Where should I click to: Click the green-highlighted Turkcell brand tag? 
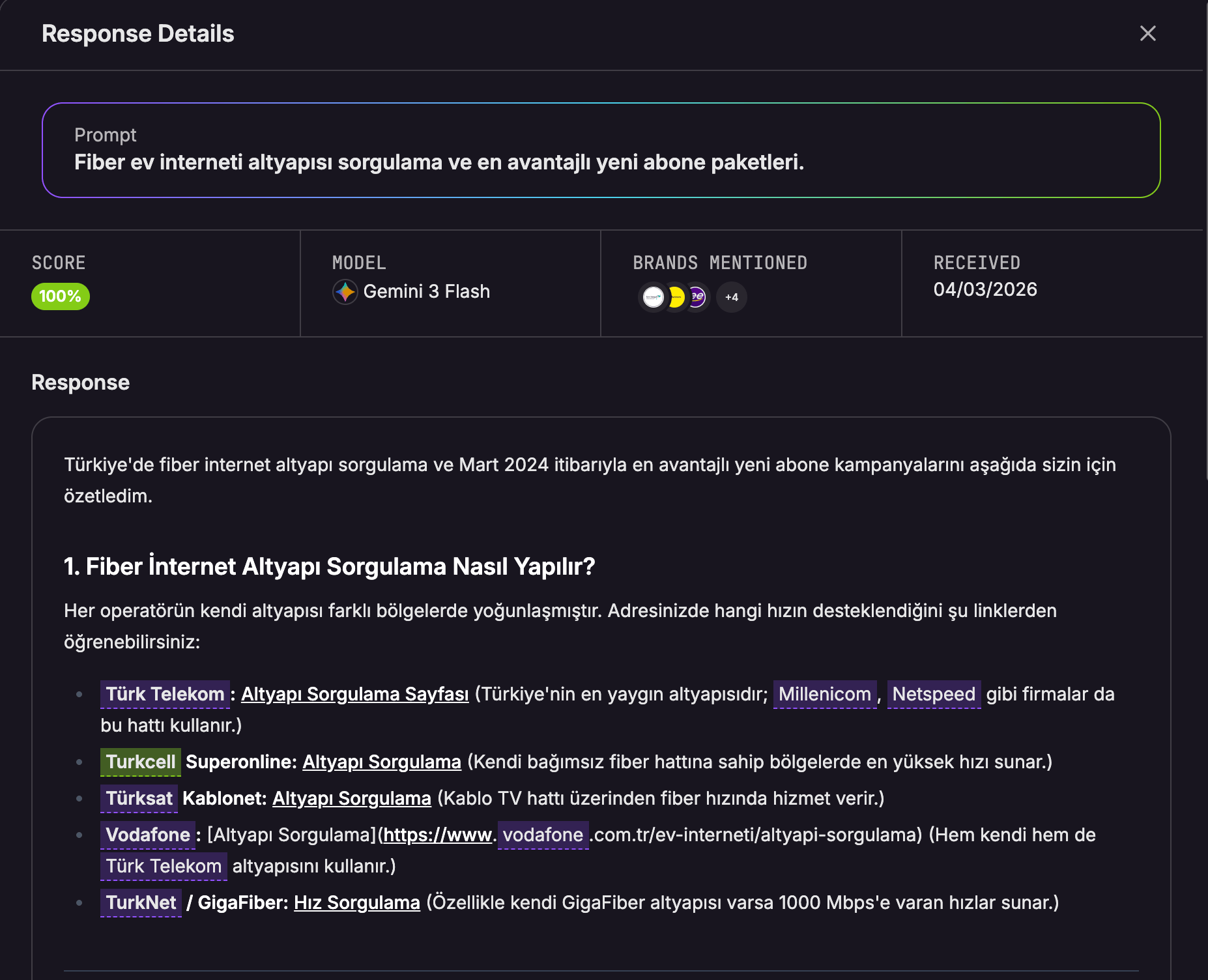[x=140, y=762]
